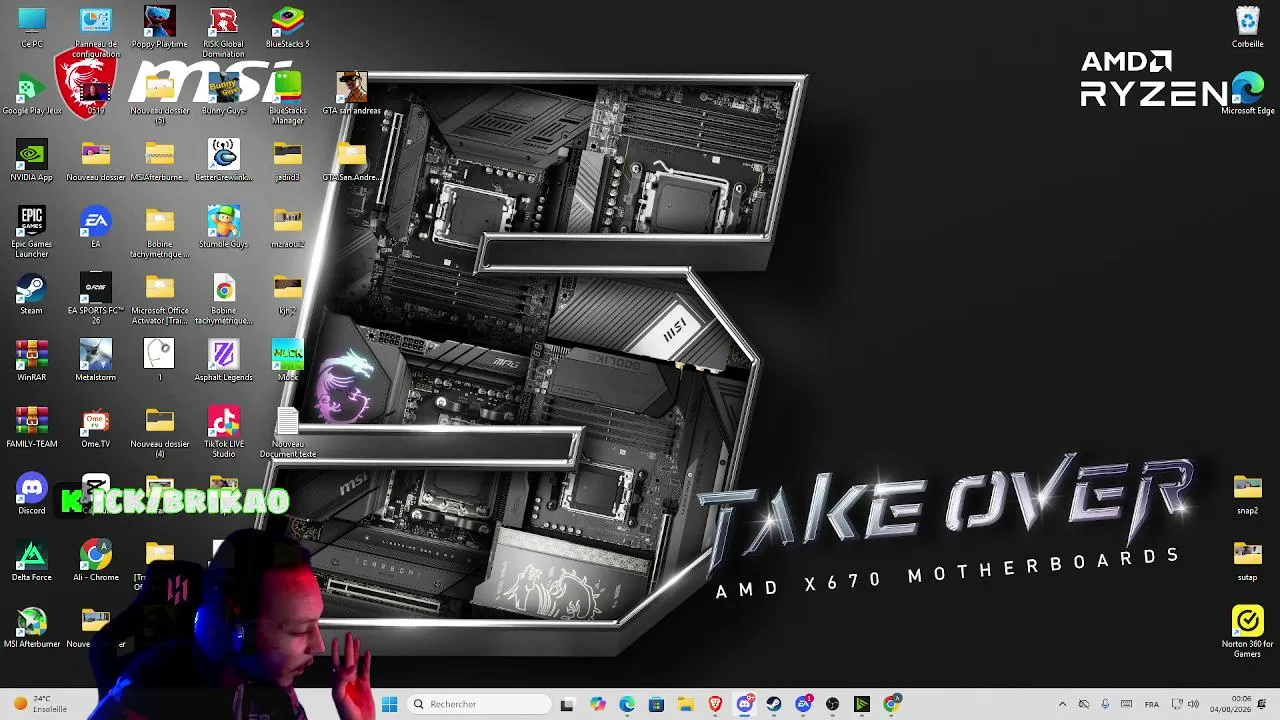Launch RISK Global Domination
This screenshot has height=720, width=1280.
click(224, 32)
